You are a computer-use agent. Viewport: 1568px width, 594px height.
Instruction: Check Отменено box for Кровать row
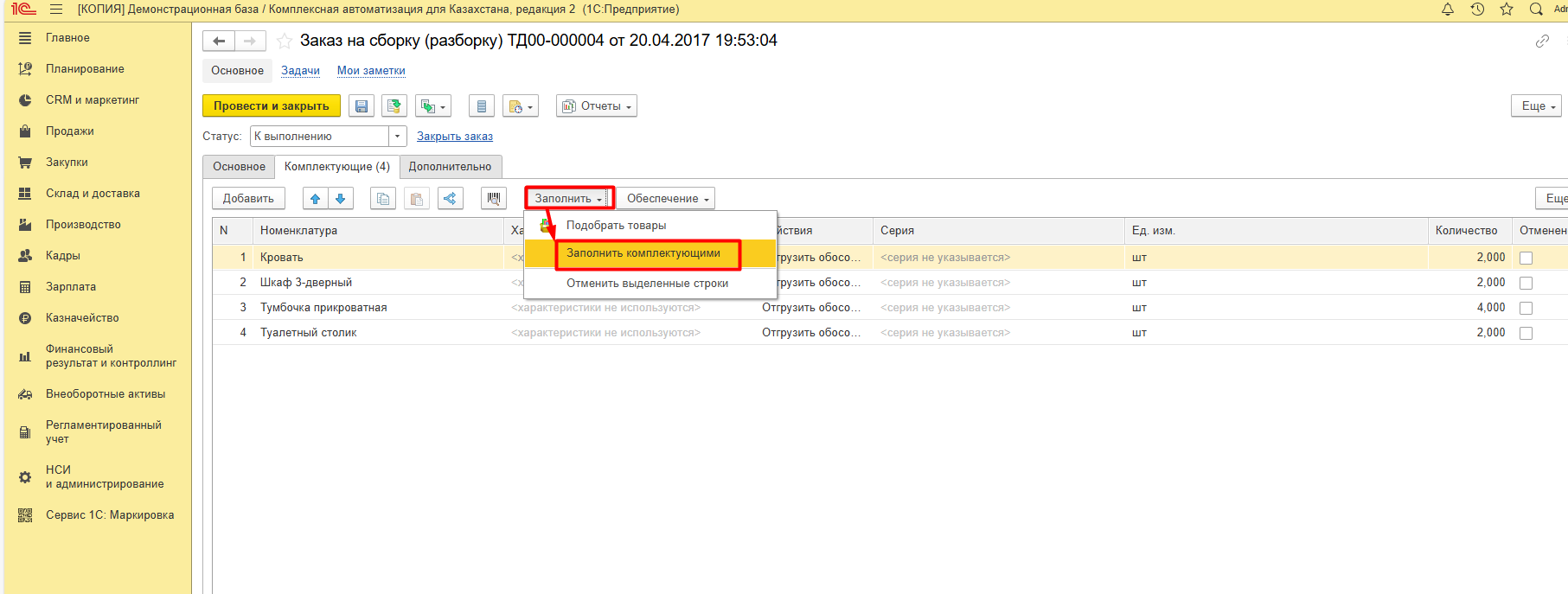[x=1526, y=258]
